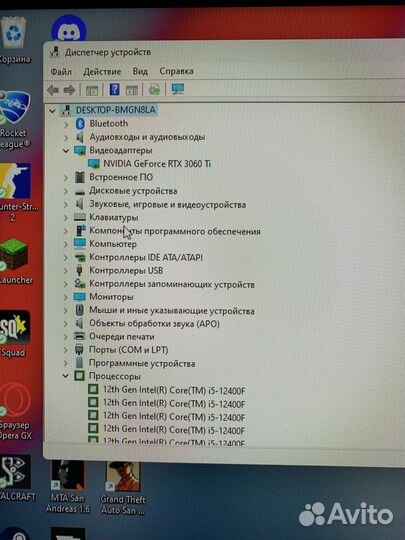Click the Bluetooth icon in tree
Screen dimensions: 405x540
point(80,124)
